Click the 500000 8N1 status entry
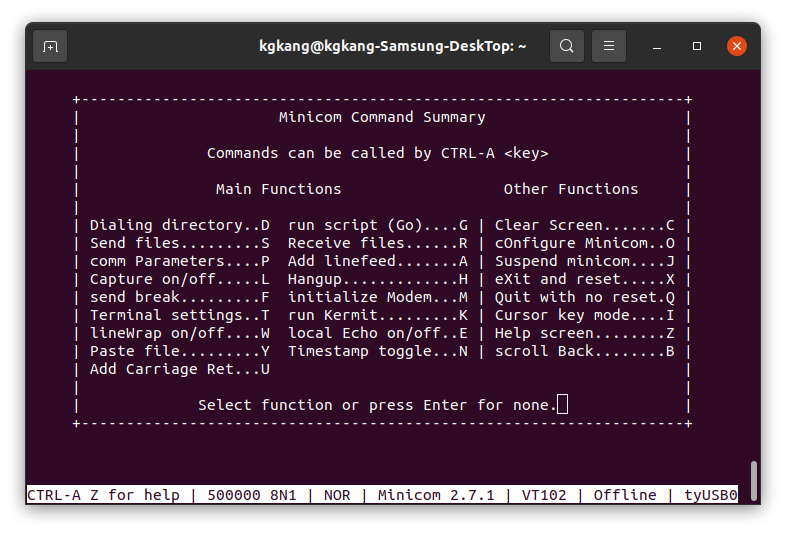Screen dimensions: 786x533 (x=252, y=495)
